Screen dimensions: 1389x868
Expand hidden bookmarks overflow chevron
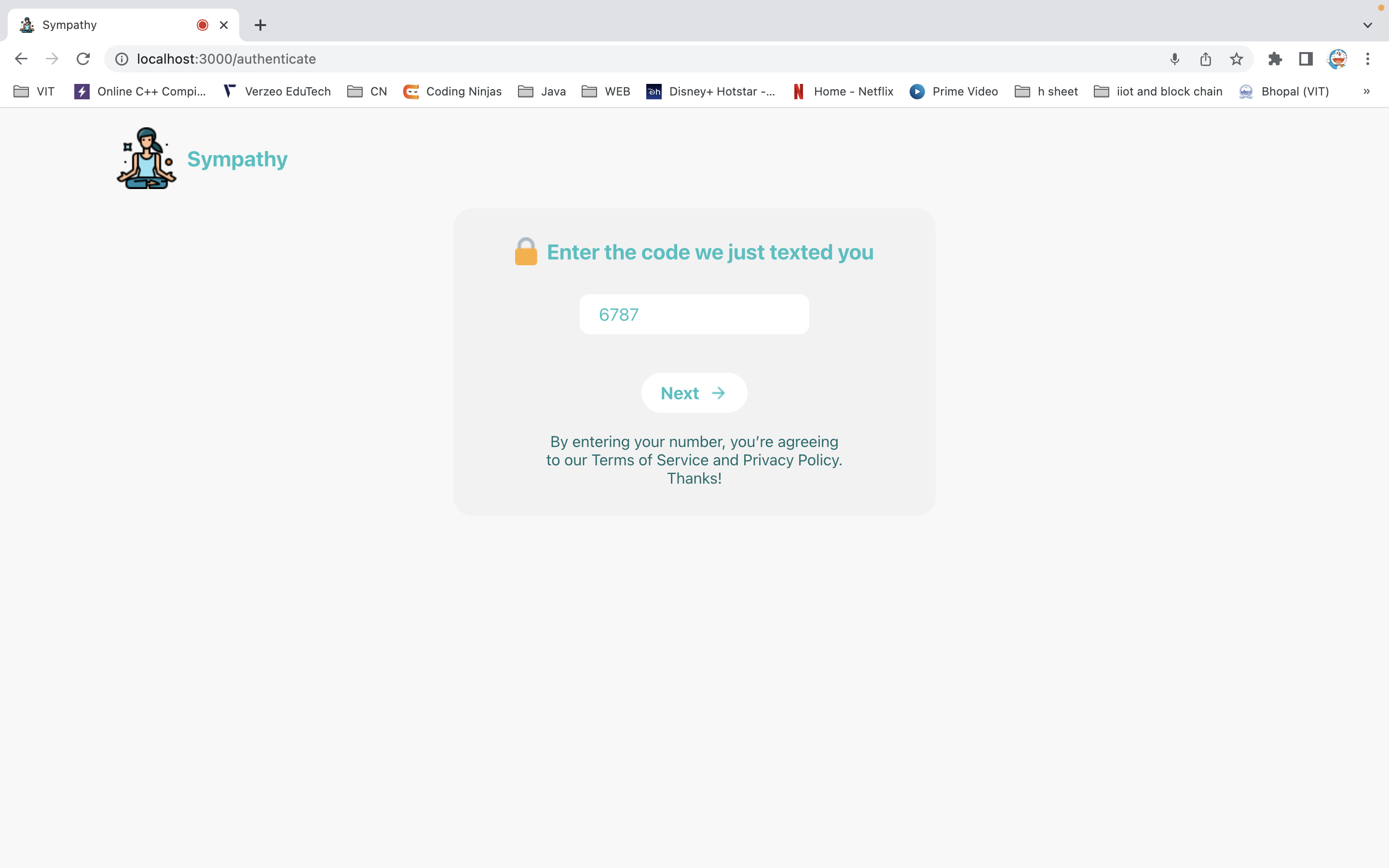coord(1366,91)
